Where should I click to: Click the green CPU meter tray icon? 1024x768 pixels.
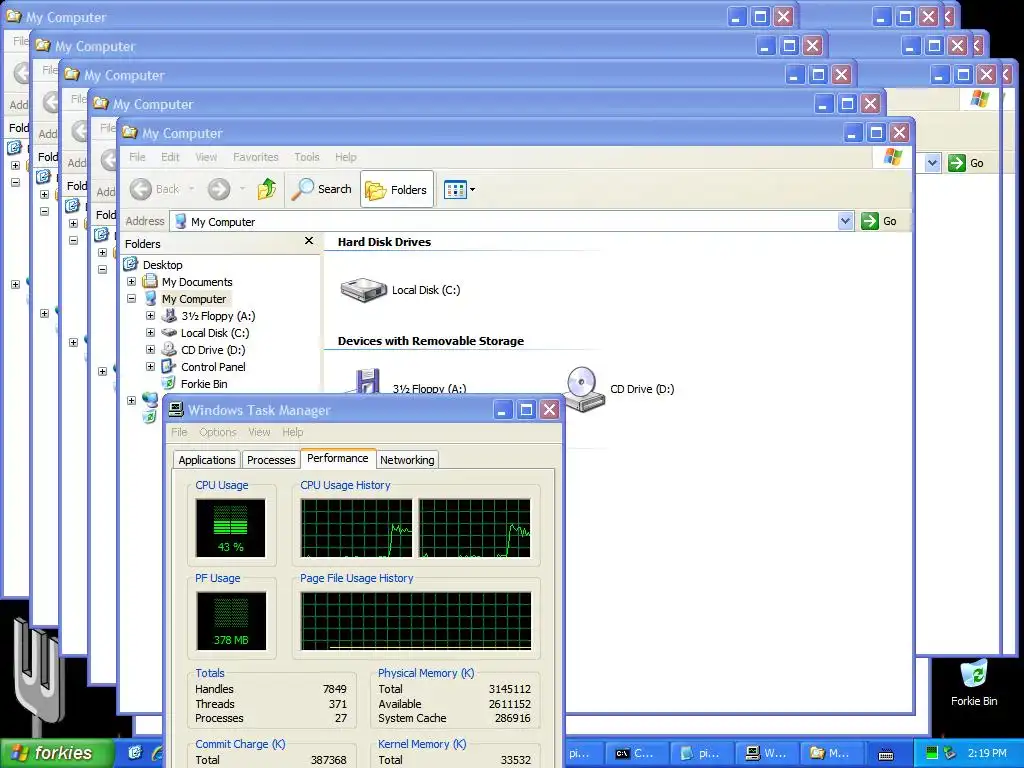tap(932, 753)
